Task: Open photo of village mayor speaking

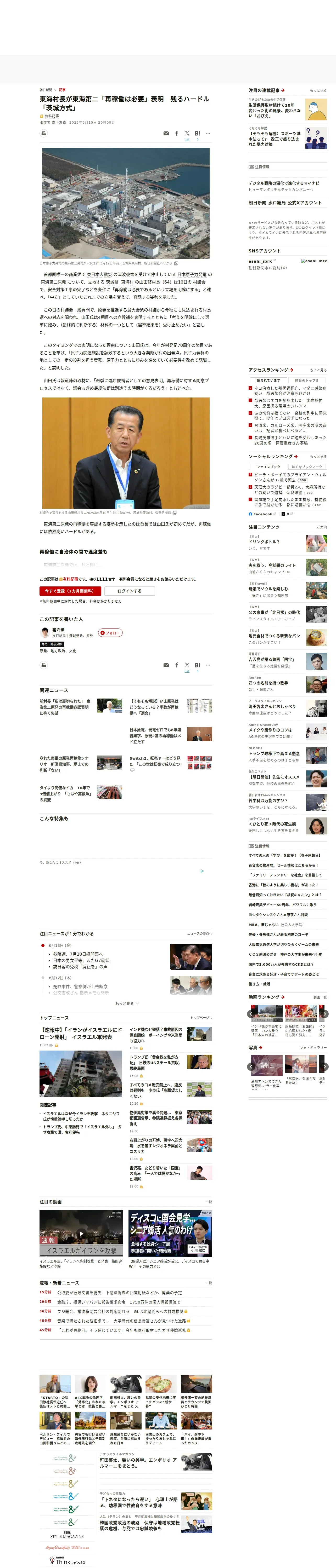Action: click(126, 452)
